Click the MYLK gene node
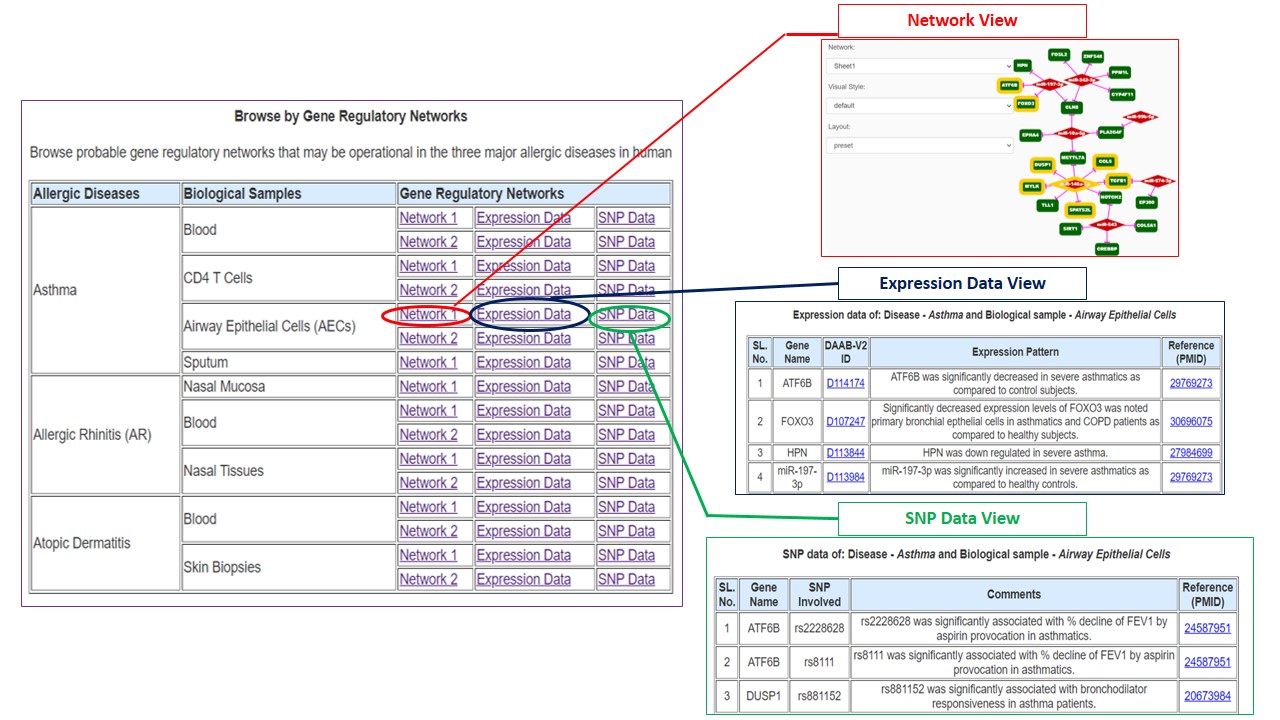 point(1031,186)
